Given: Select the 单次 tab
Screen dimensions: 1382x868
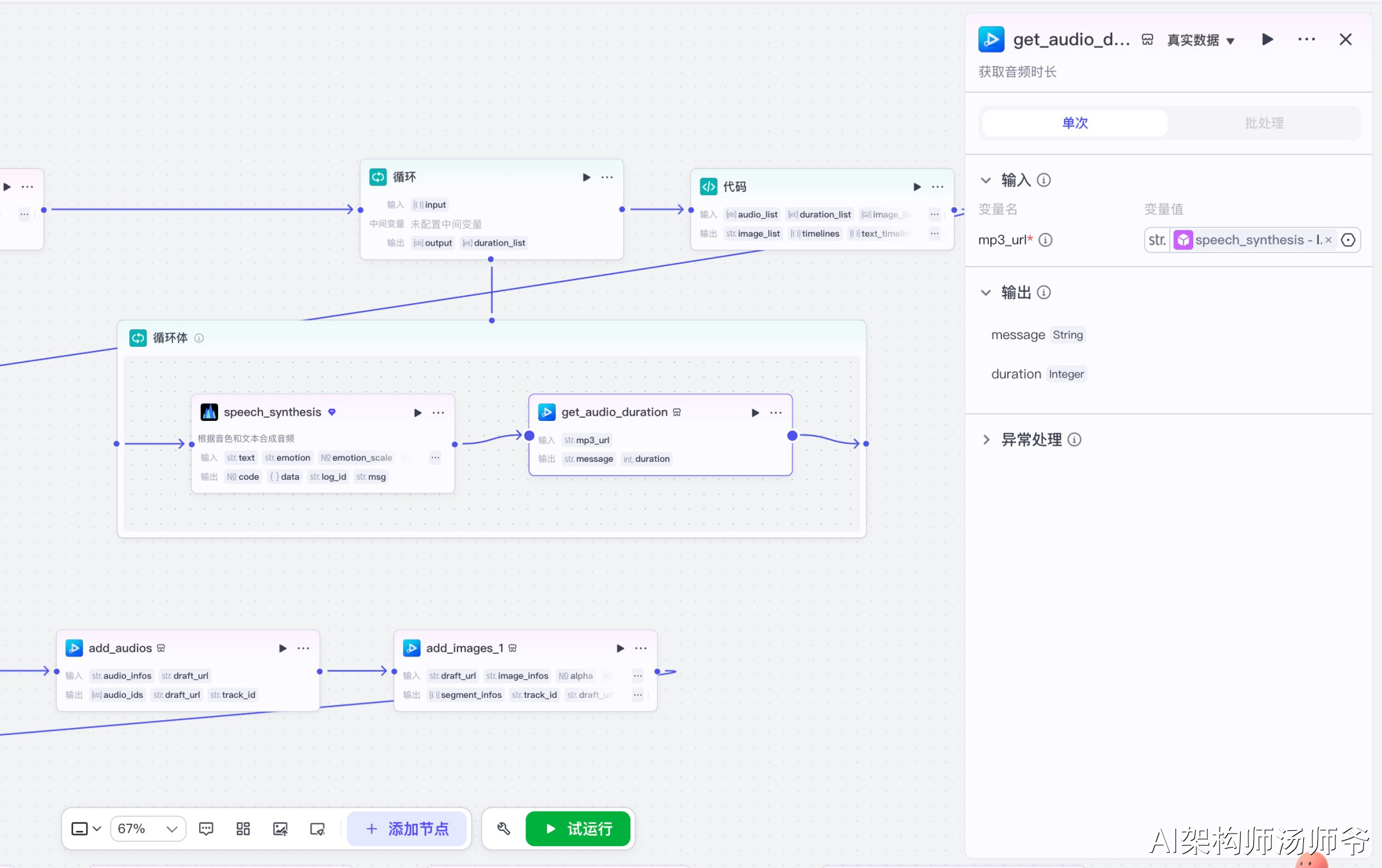Looking at the screenshot, I should pos(1075,123).
